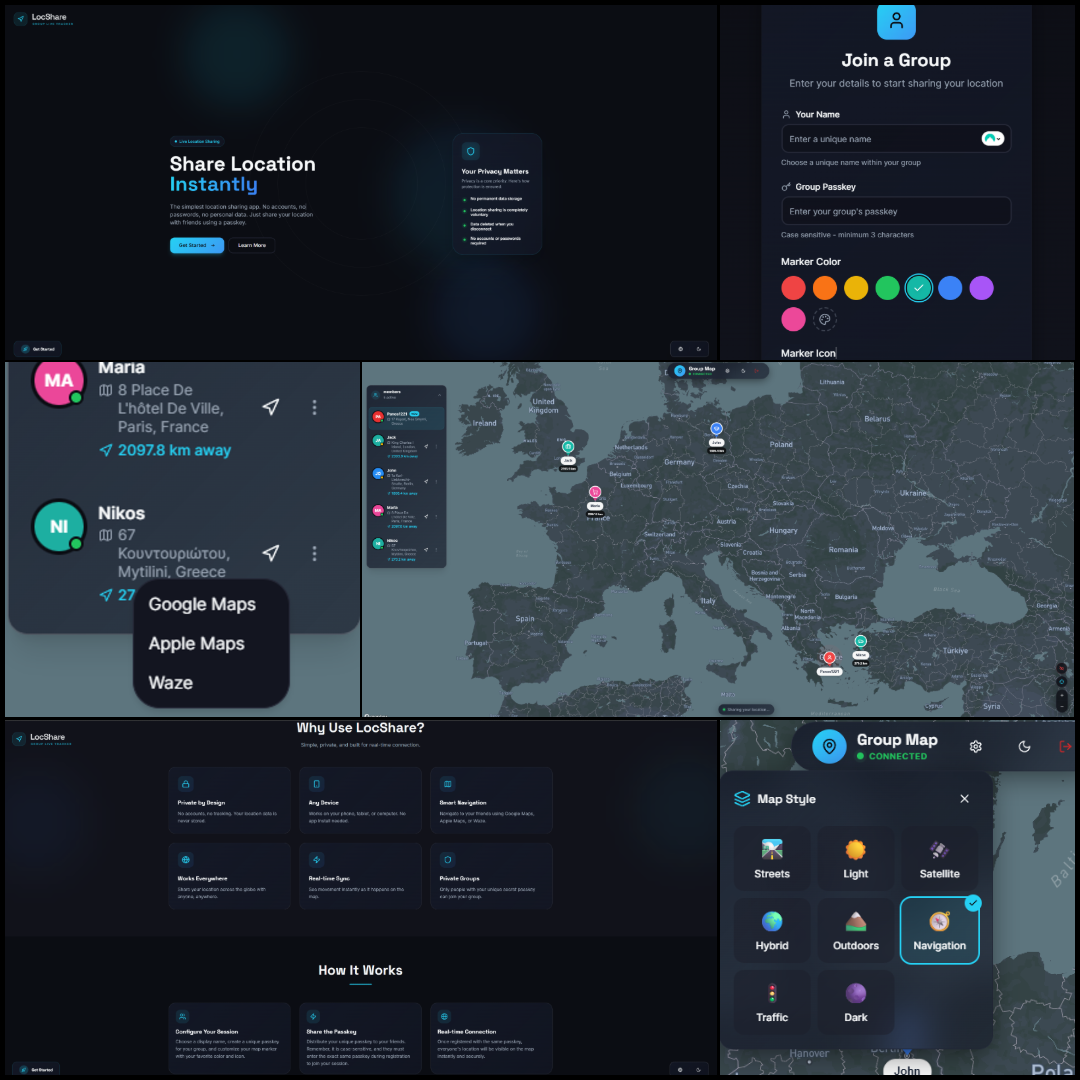The width and height of the screenshot is (1080, 1080).
Task: Open the three-dot menu next to Nikos
Action: coord(314,553)
